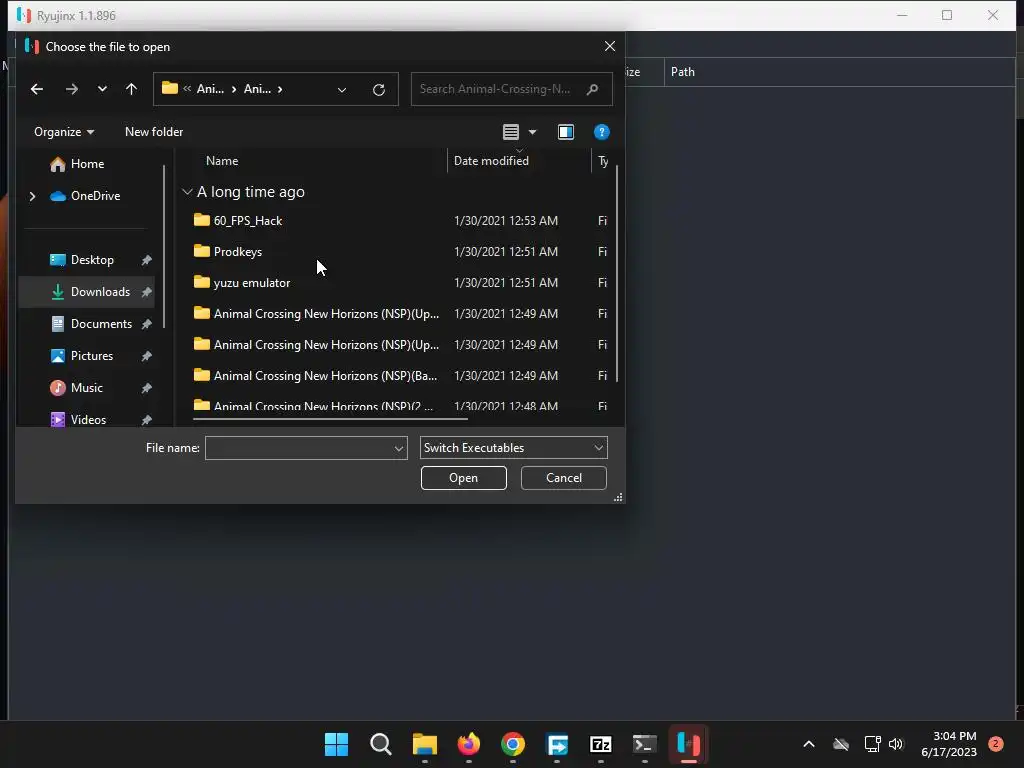Viewport: 1024px width, 768px height.
Task: Close the Choose the file dialog
Action: click(610, 46)
